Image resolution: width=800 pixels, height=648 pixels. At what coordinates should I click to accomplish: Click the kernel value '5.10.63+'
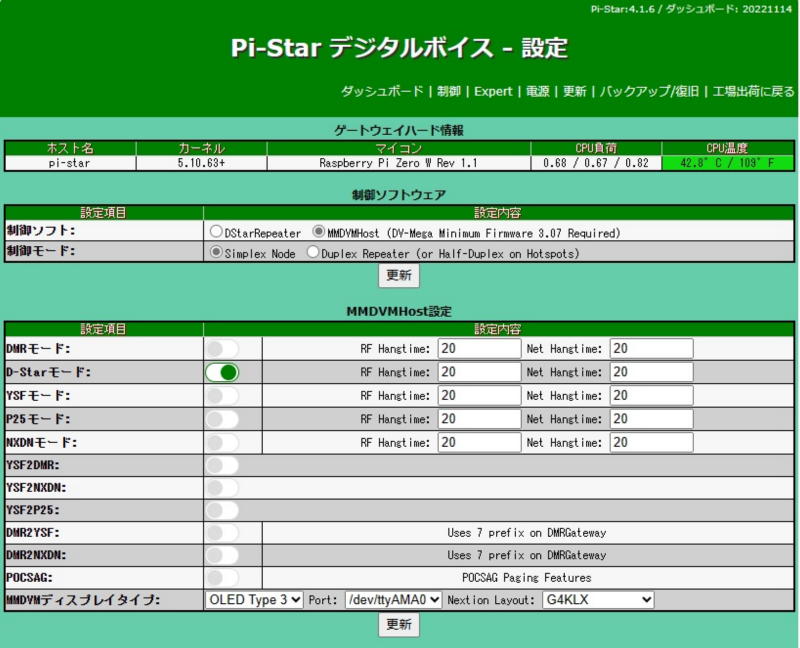tap(202, 163)
